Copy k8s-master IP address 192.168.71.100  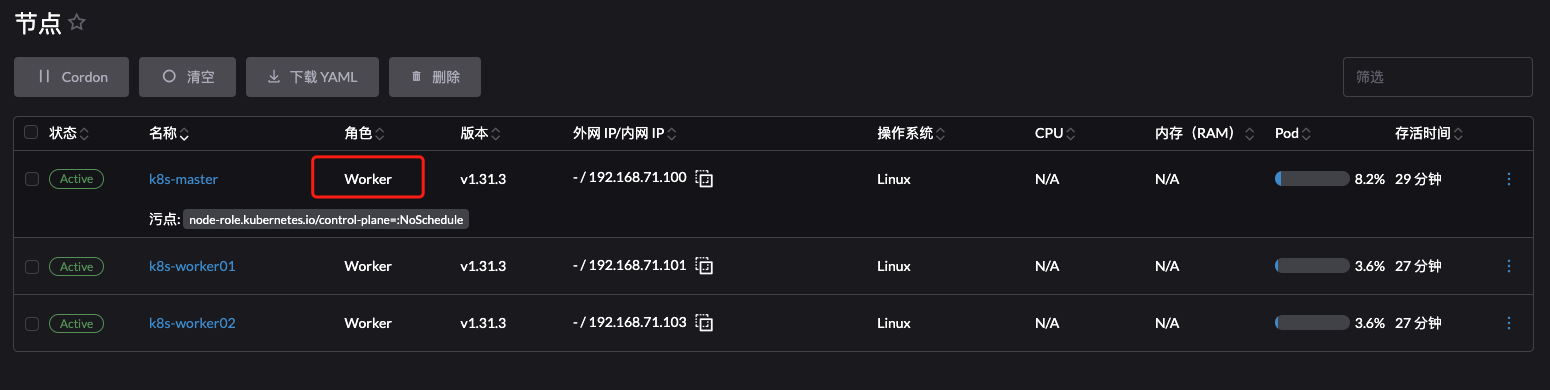pyautogui.click(x=706, y=179)
